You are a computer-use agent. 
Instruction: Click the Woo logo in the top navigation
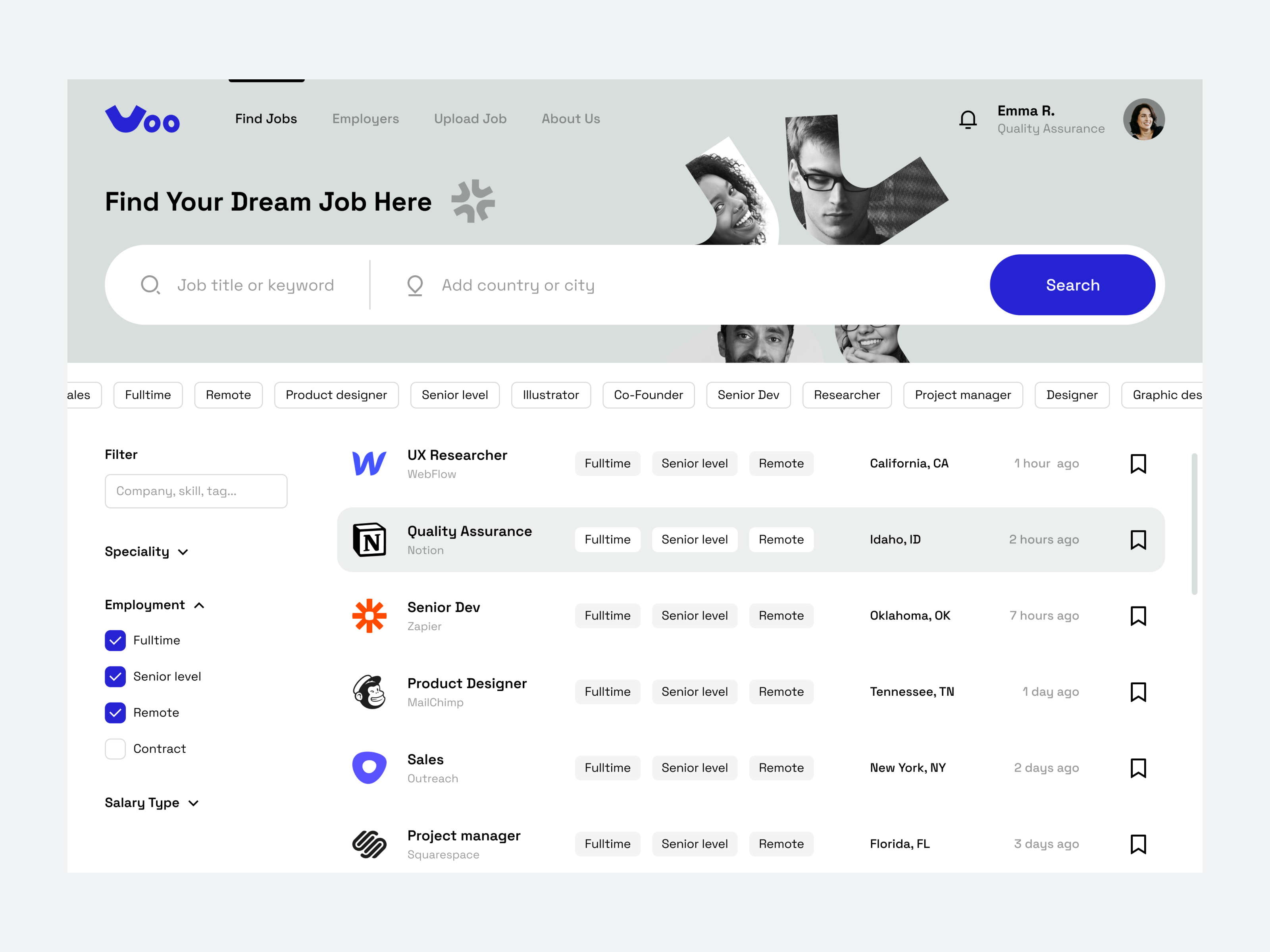pyautogui.click(x=142, y=119)
